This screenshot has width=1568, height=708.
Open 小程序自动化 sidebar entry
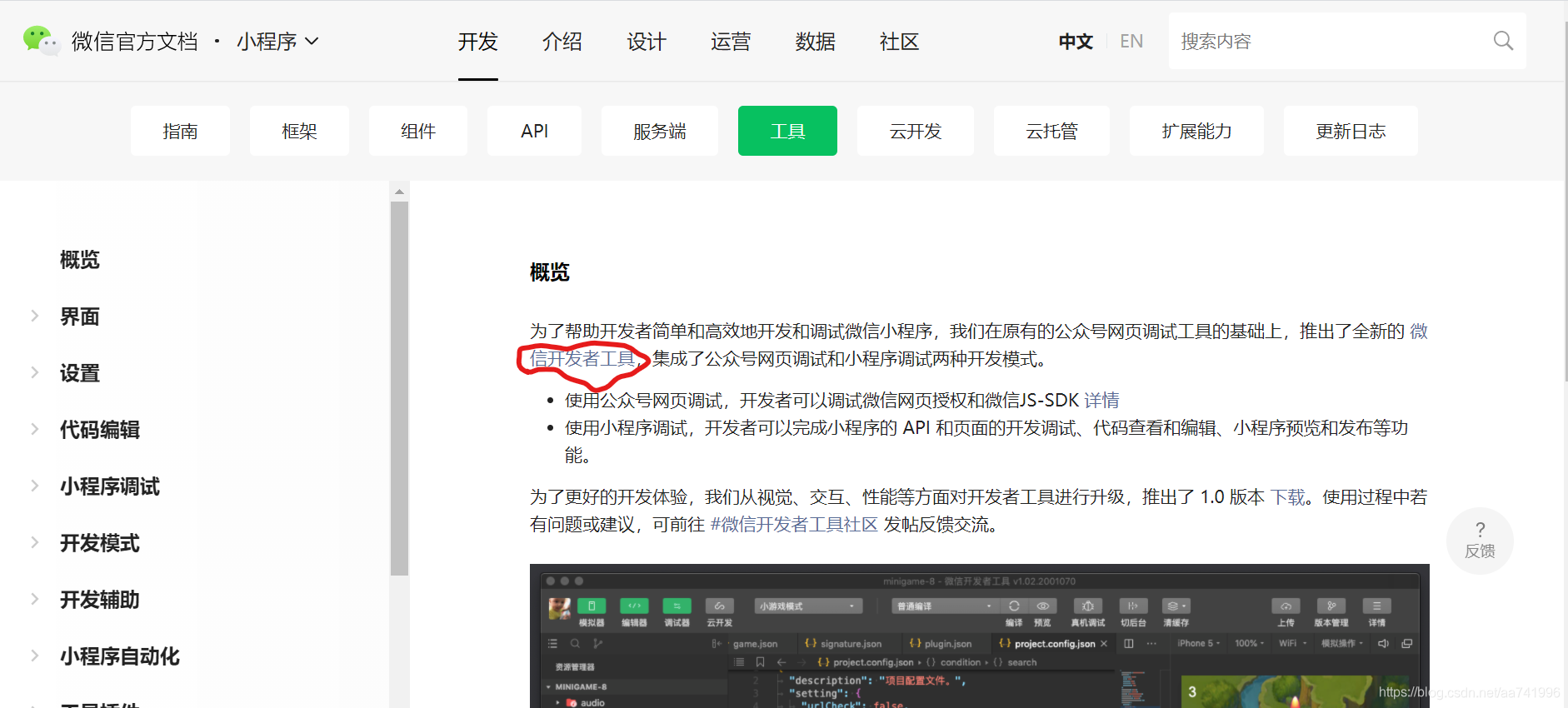[120, 656]
